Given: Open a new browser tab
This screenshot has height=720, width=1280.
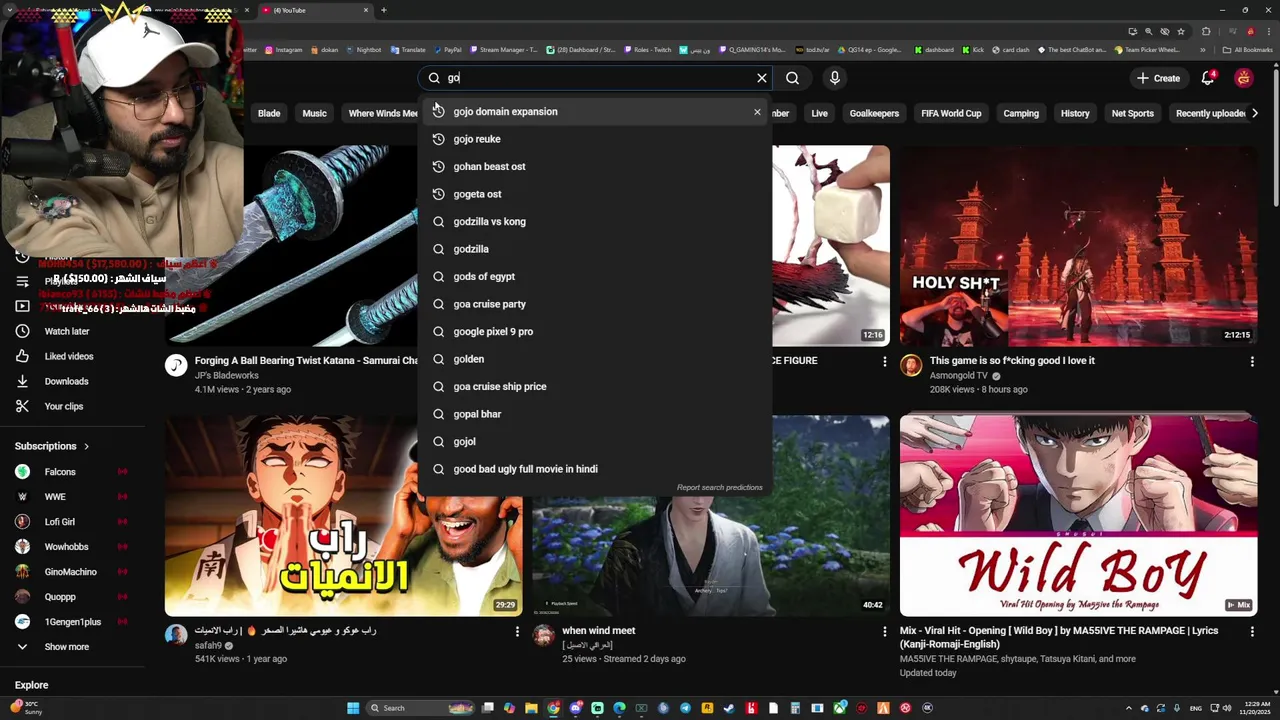Looking at the screenshot, I should pos(384,10).
